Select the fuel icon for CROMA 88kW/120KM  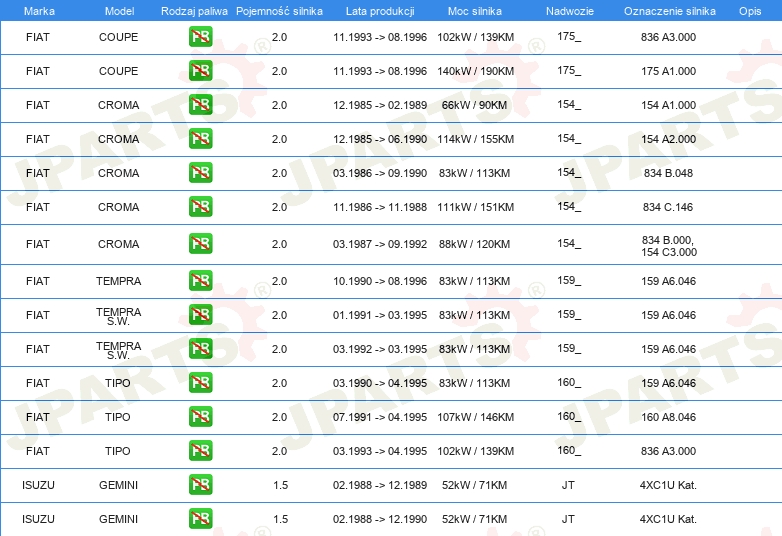coord(200,243)
